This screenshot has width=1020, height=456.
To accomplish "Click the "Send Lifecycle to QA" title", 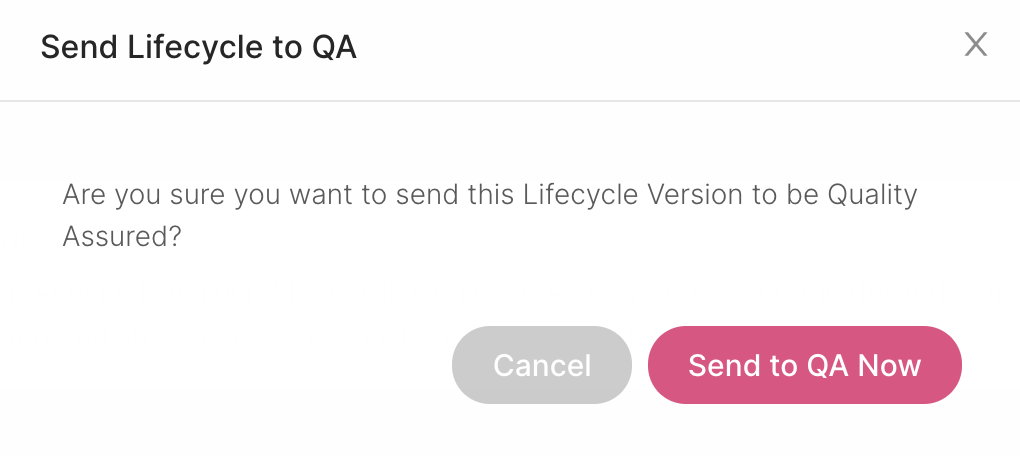I will tap(198, 48).
